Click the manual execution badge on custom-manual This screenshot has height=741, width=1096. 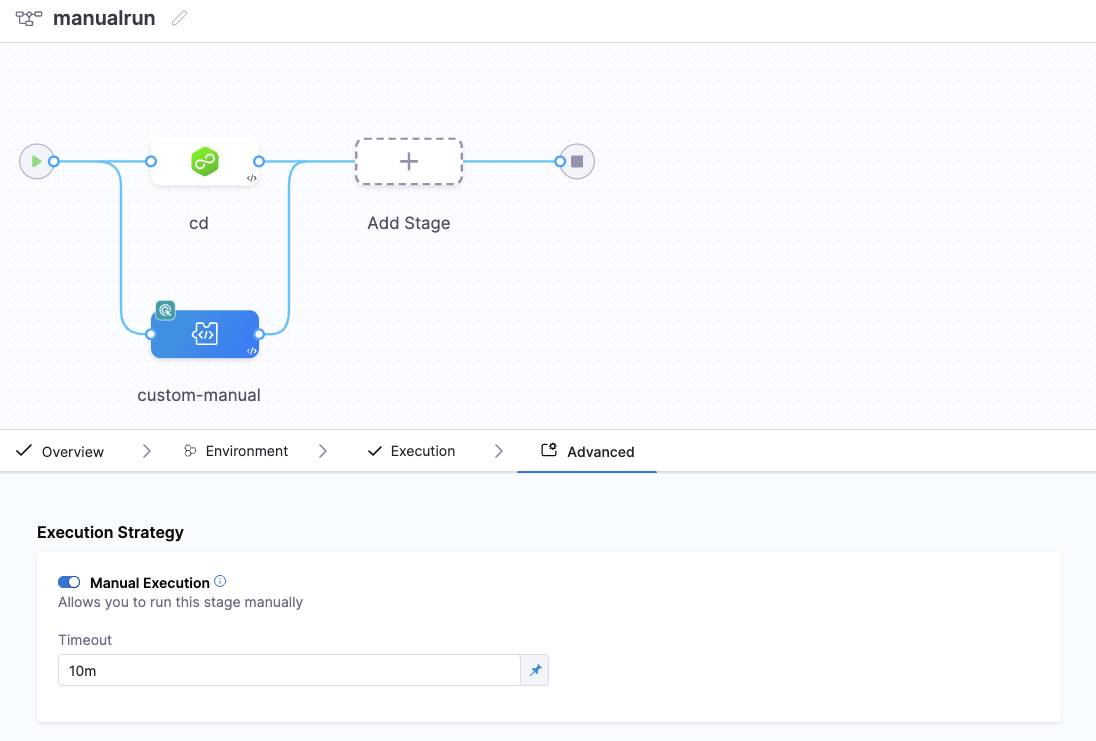165,310
